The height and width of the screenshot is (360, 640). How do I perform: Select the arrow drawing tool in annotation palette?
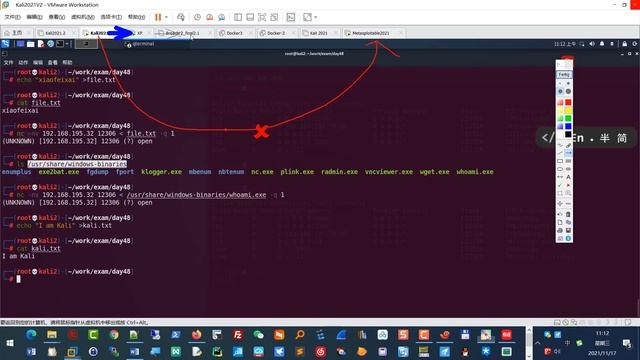tap(568, 153)
